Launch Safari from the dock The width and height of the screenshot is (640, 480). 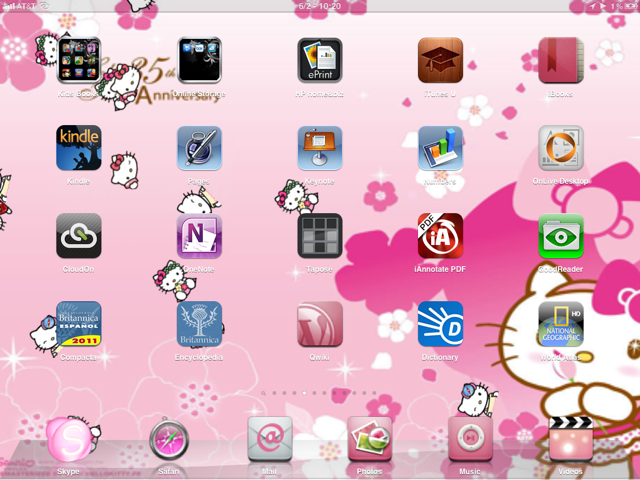tap(169, 439)
